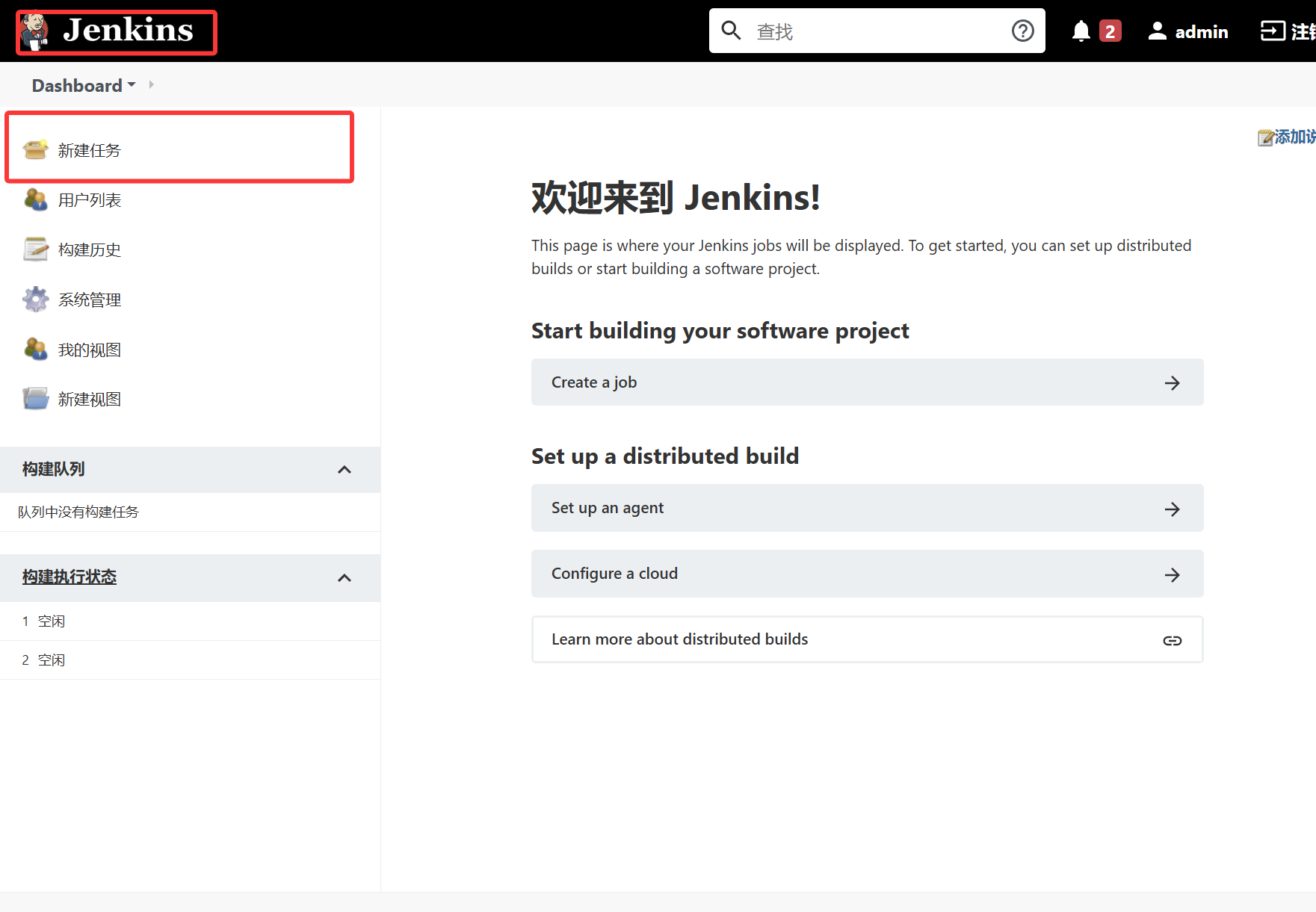Image resolution: width=1316 pixels, height=912 pixels.
Task: Click the 欢迎来到 Jenkins! heading
Action: coord(676,198)
